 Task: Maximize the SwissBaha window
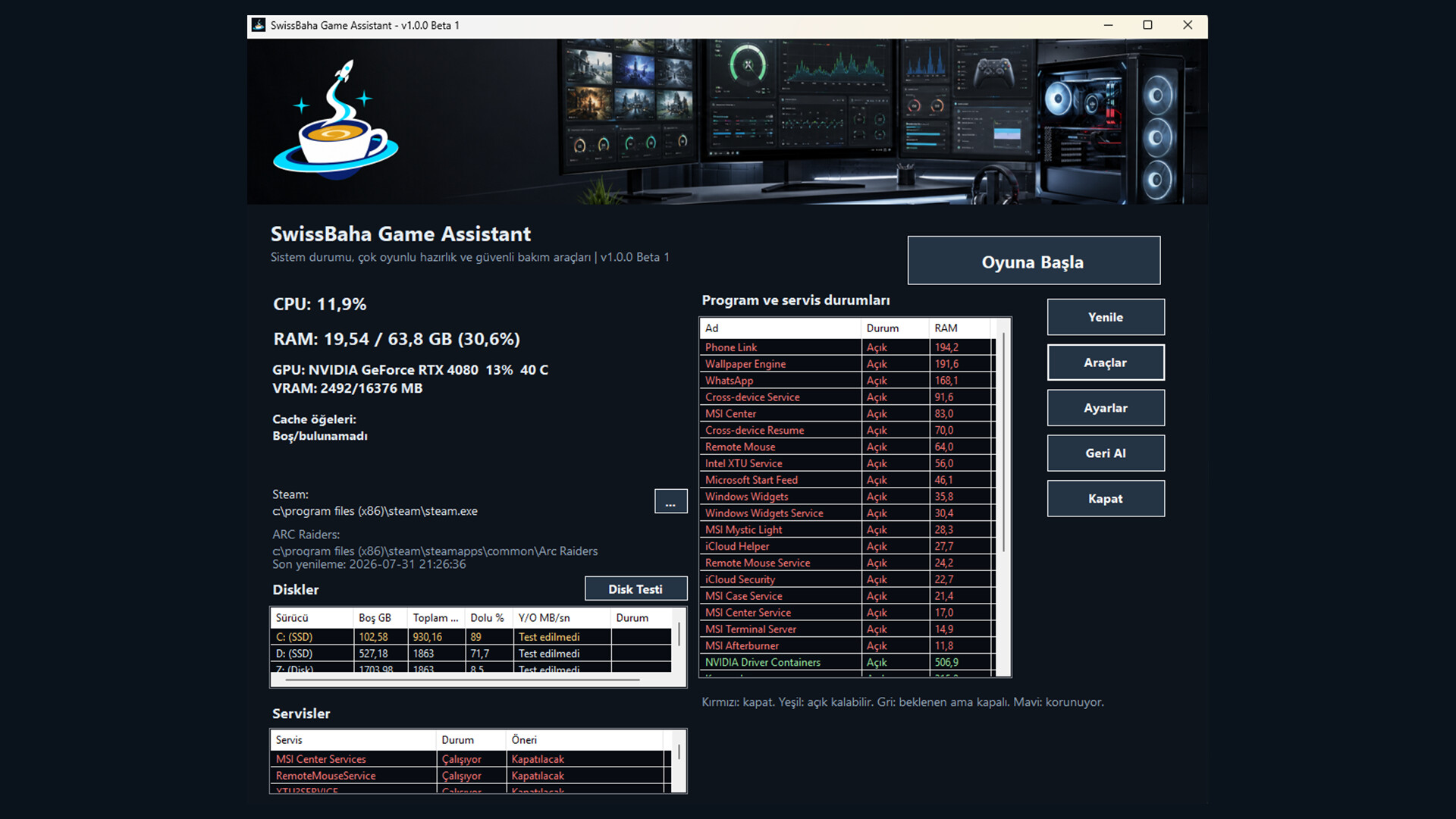1147,25
